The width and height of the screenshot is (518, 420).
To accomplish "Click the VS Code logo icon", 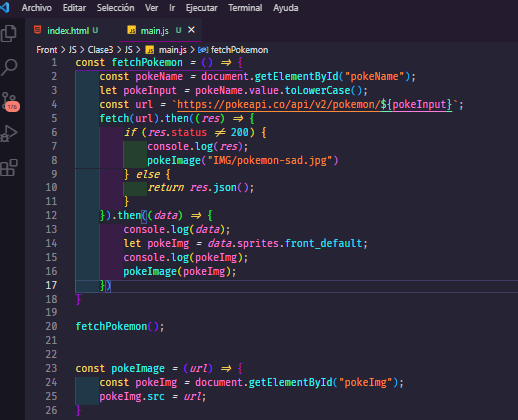I will [x=5, y=7].
